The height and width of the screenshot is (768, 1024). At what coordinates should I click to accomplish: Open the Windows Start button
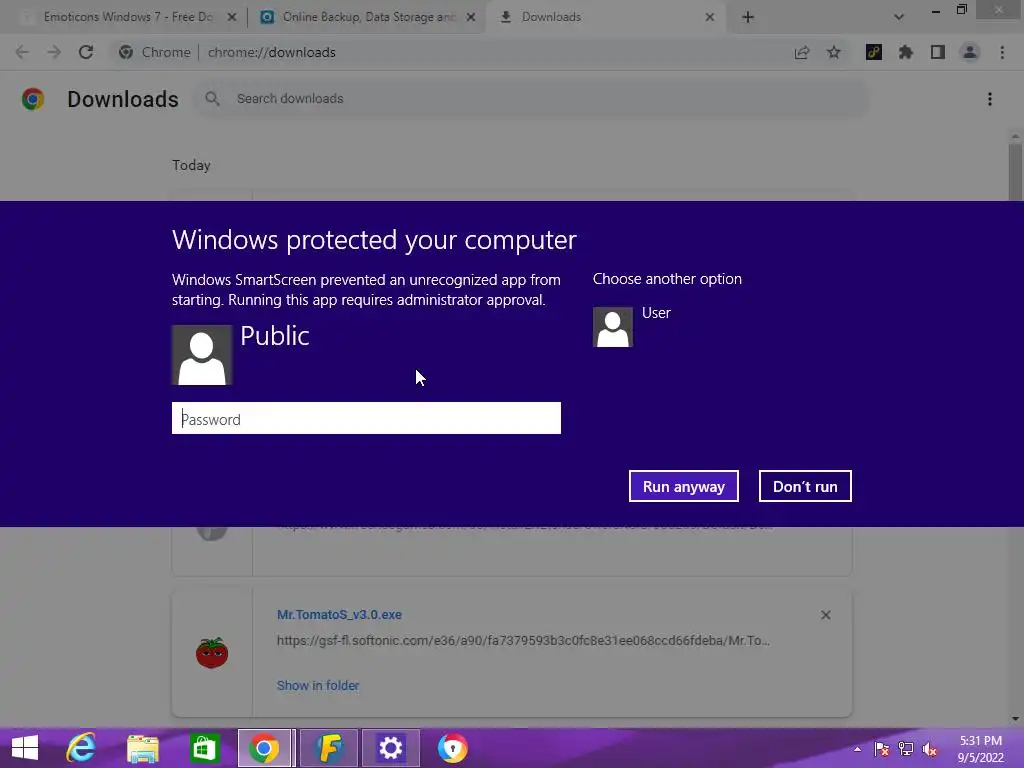(x=25, y=748)
